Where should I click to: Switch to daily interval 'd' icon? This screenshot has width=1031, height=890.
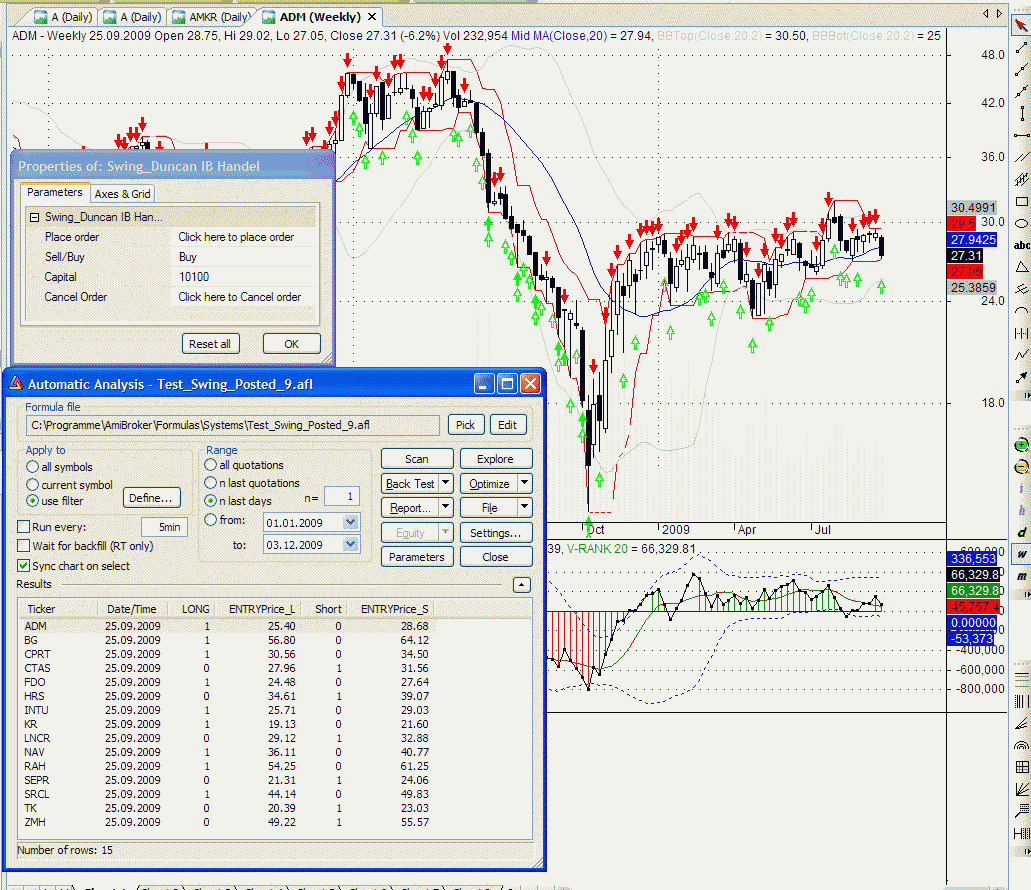coord(1021,531)
